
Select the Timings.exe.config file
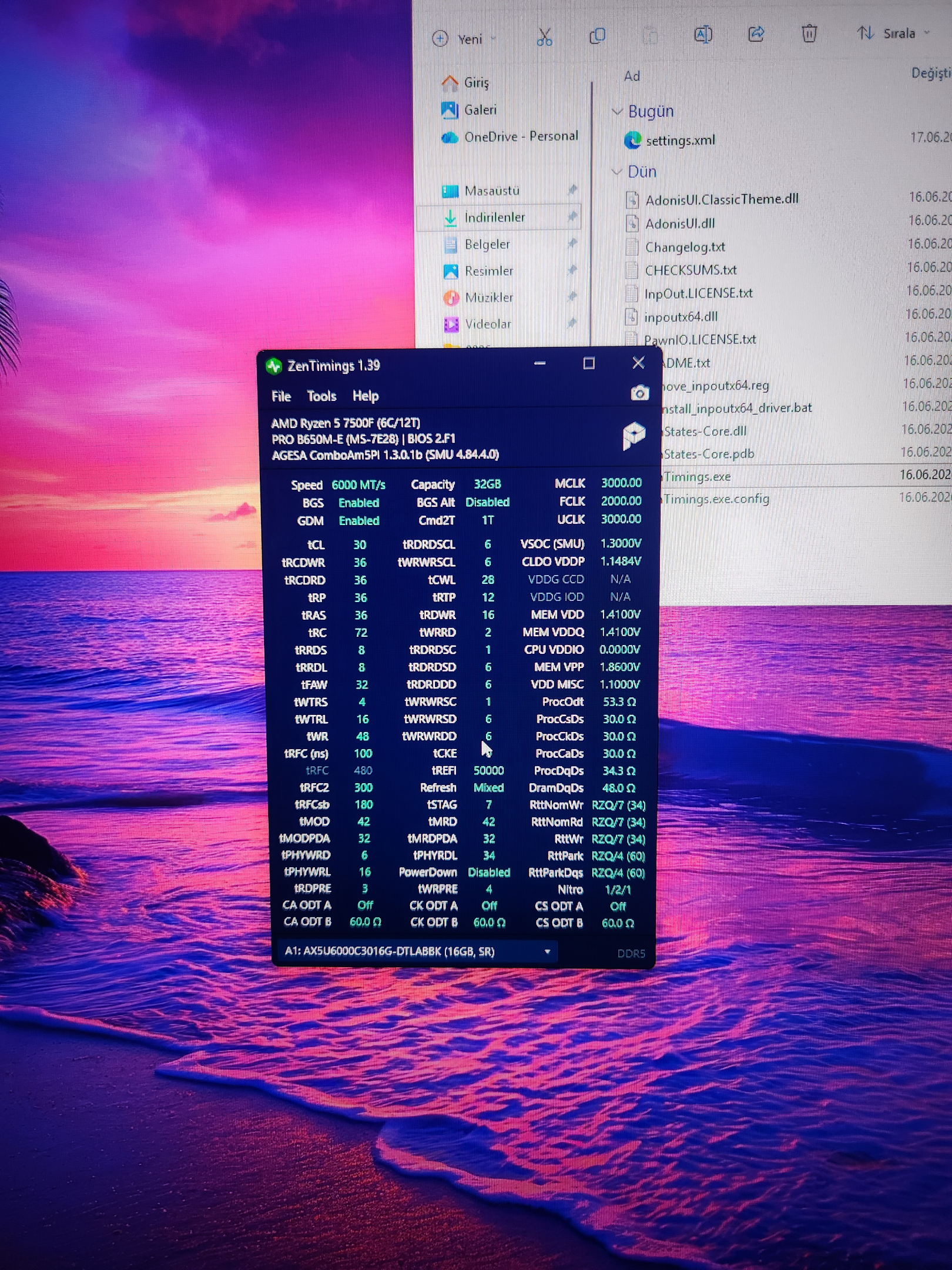click(715, 499)
